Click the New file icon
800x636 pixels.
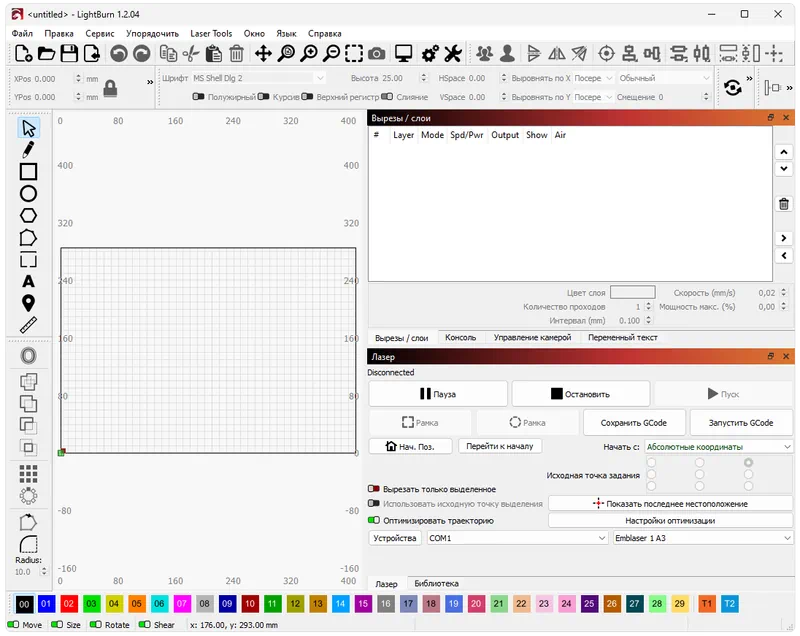pyautogui.click(x=23, y=53)
